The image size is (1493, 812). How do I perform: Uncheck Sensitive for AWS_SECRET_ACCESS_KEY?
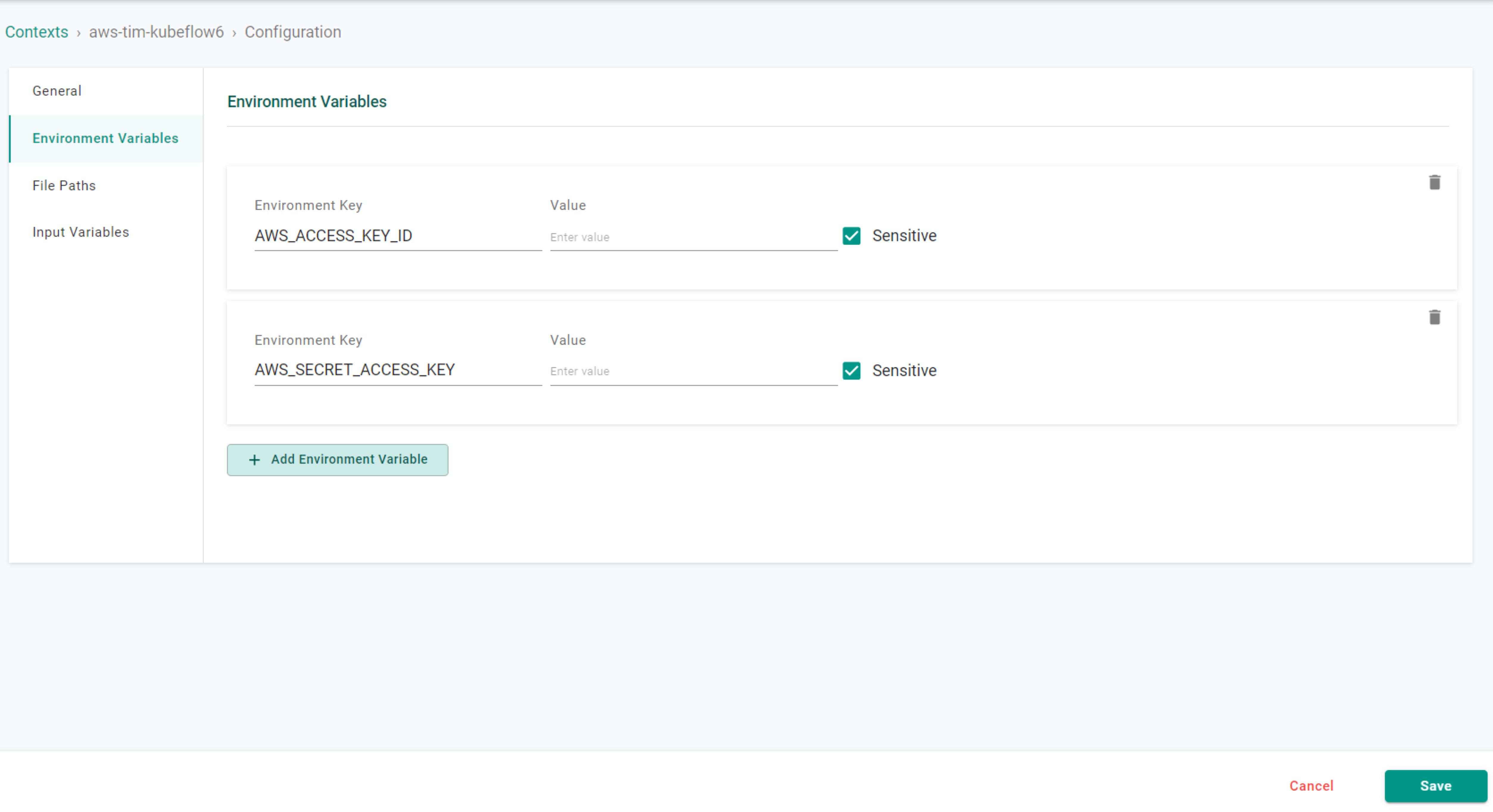[851, 370]
